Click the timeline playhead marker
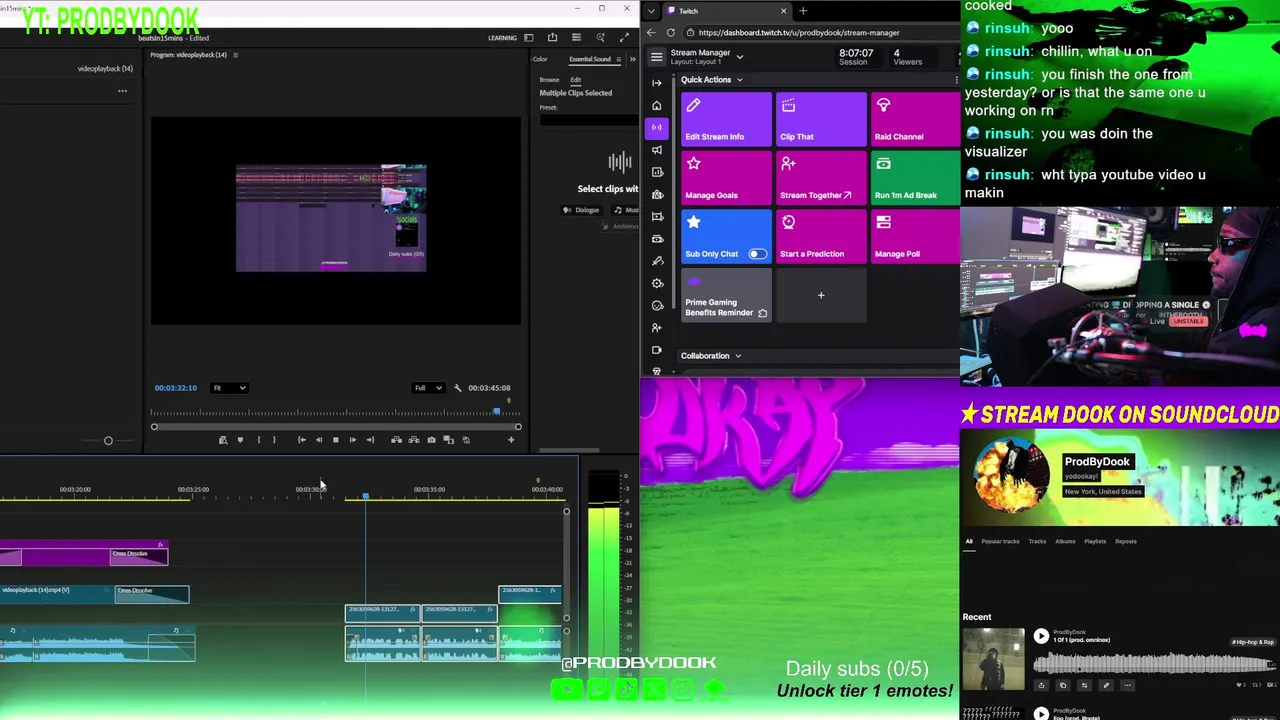This screenshot has height=720, width=1280. [365, 496]
